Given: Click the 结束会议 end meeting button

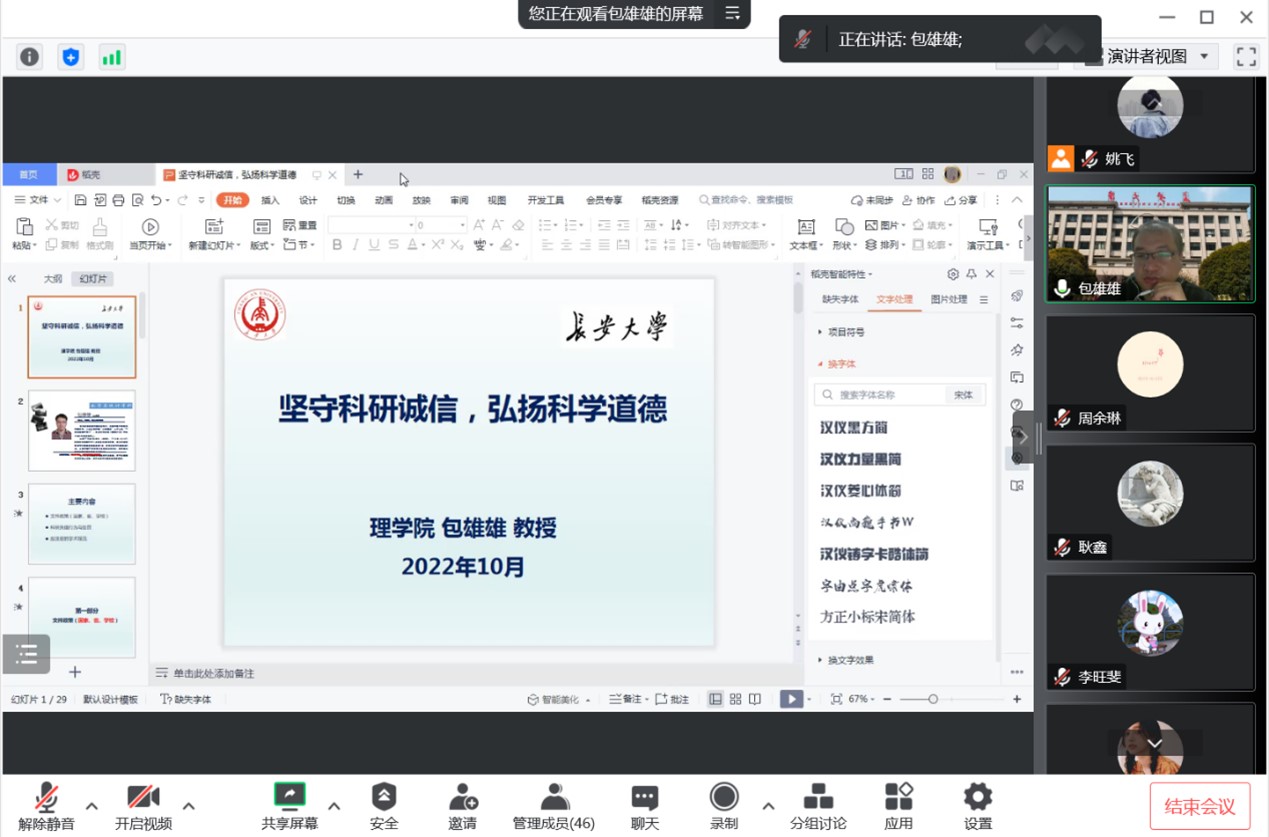Looking at the screenshot, I should click(x=1199, y=806).
